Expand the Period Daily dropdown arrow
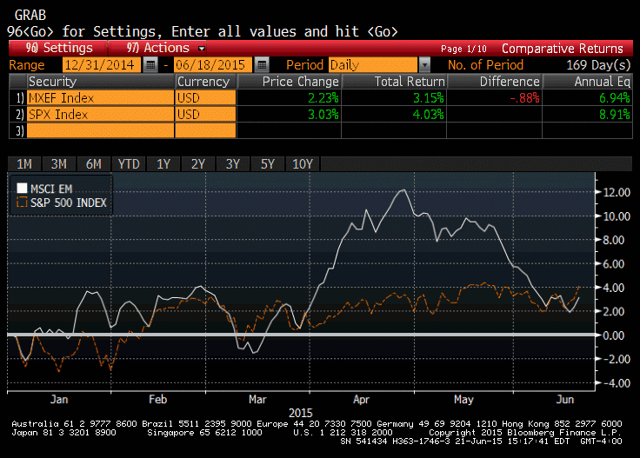Screen dimensions: 640x458 coord(424,64)
